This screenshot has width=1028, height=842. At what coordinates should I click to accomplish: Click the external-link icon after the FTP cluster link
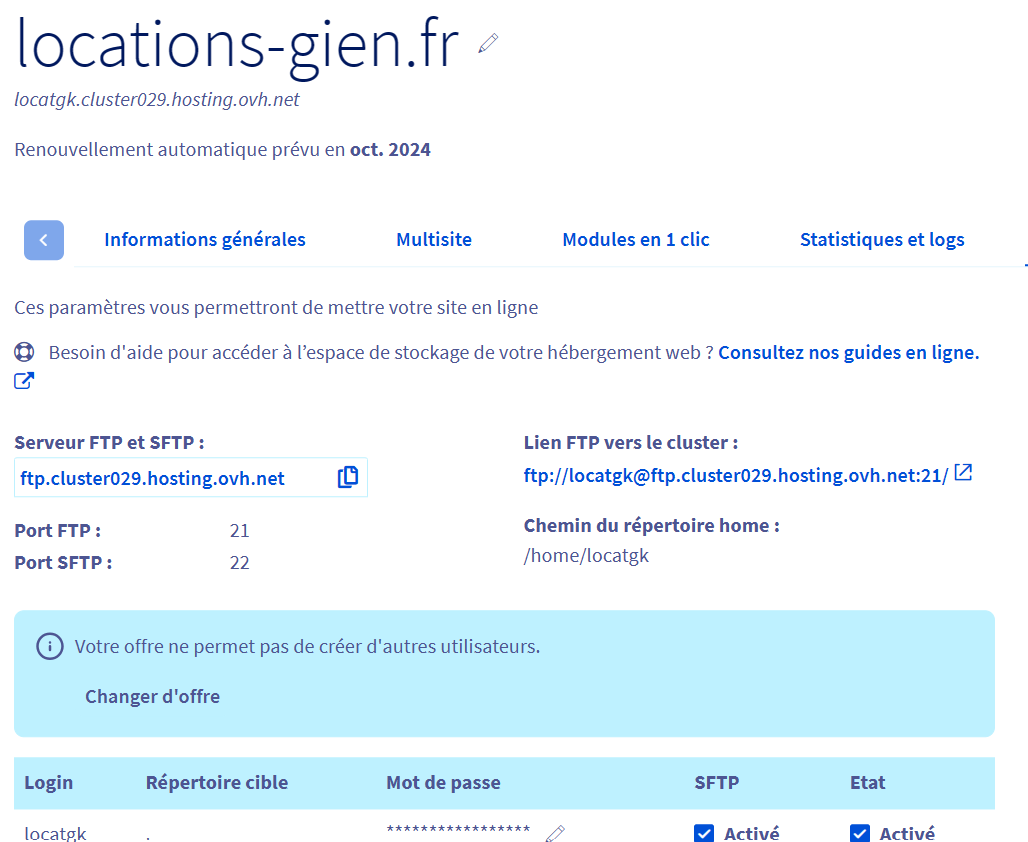pos(962,472)
